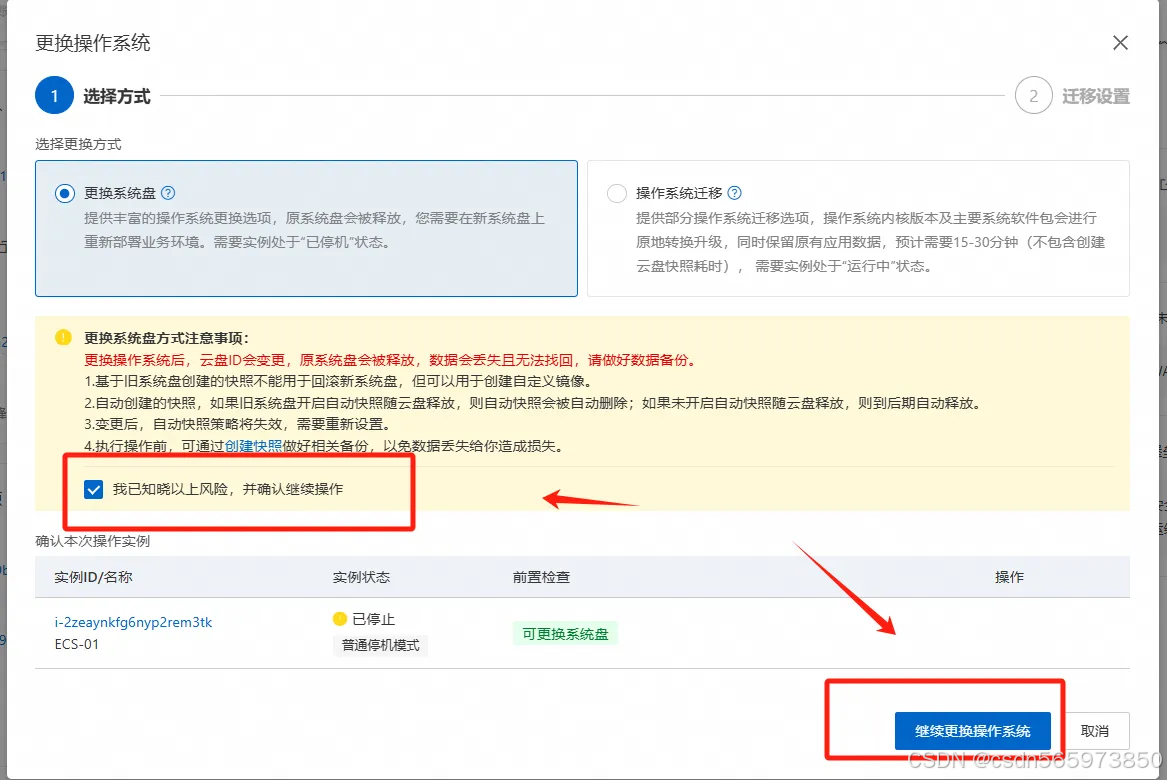Click the 普通停机模式 label
This screenshot has height=780, width=1167.
[380, 645]
